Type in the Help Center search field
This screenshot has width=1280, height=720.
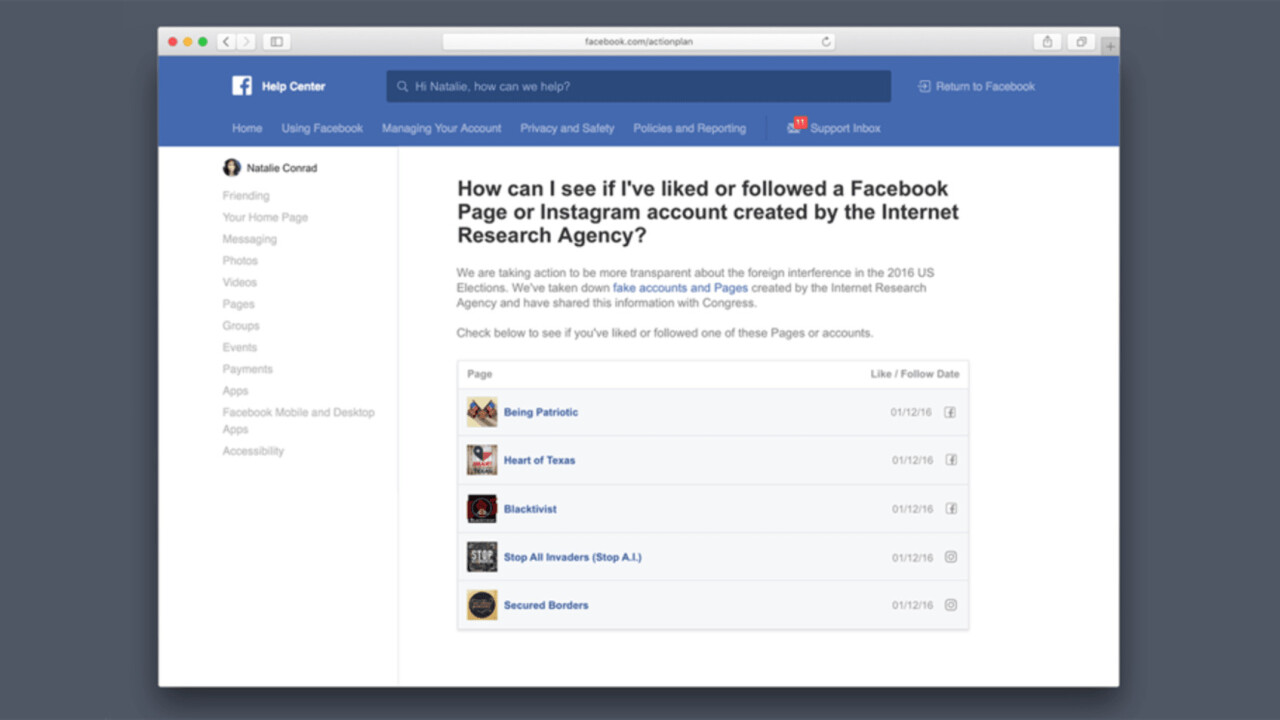point(640,87)
